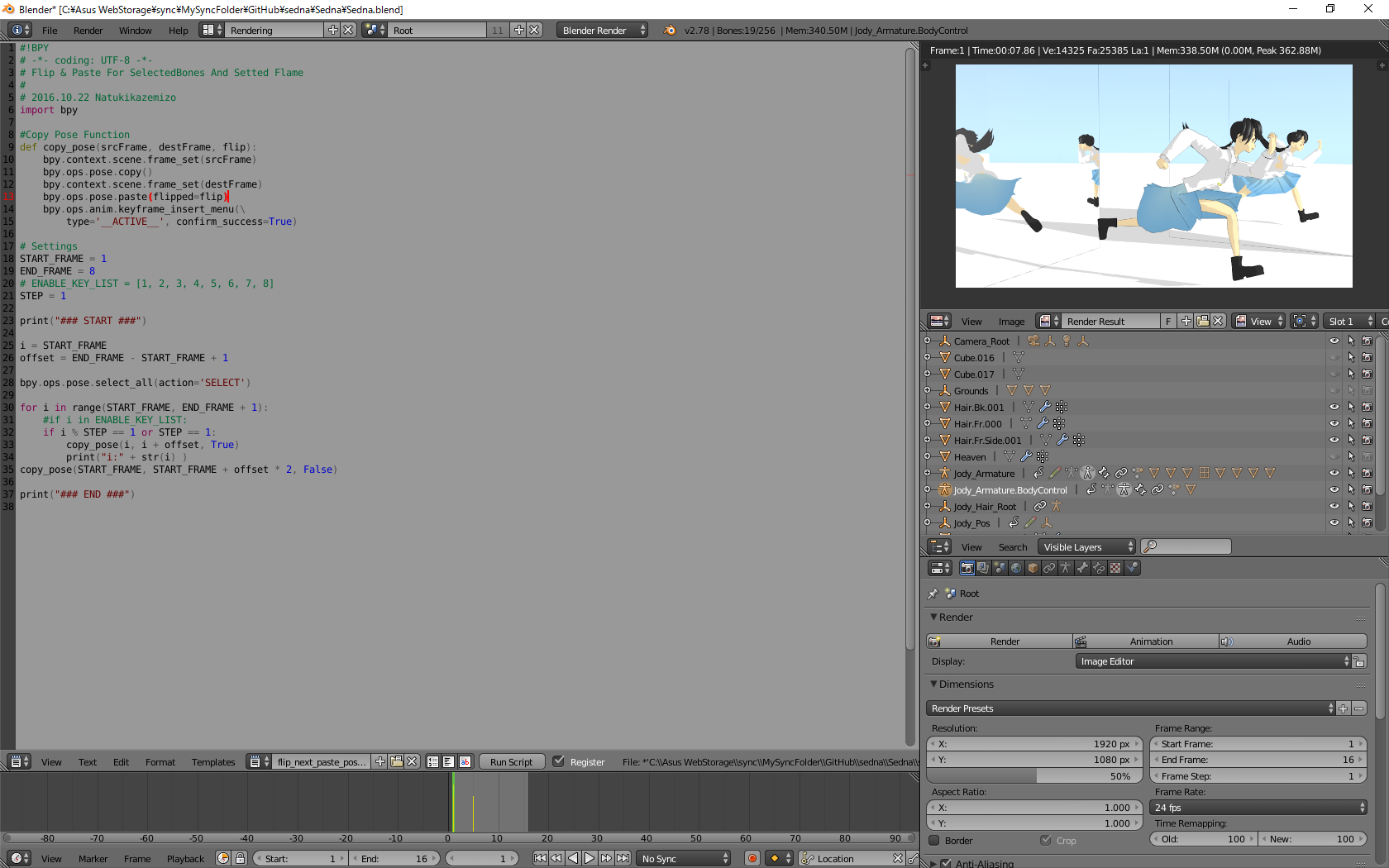This screenshot has width=1389, height=868.
Task: Open the Physics properties tab
Action: click(1132, 568)
